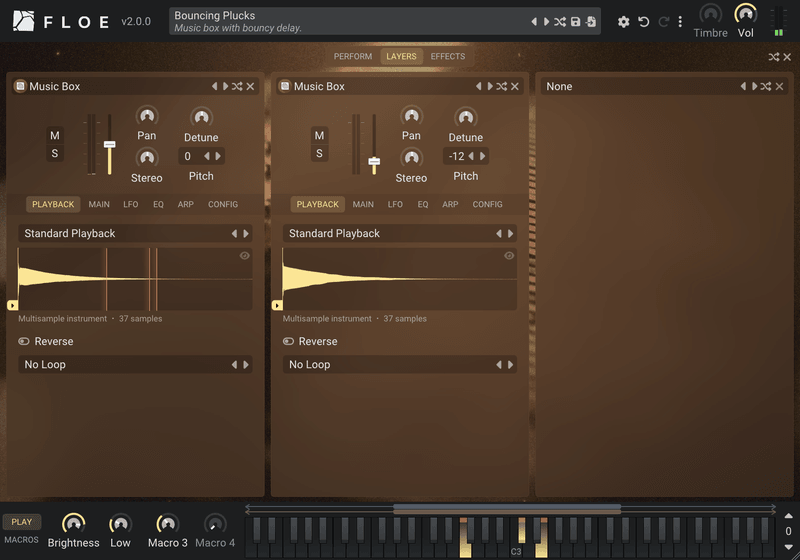This screenshot has width=800, height=560.
Task: Click the redo arrow icon
Action: click(663, 21)
